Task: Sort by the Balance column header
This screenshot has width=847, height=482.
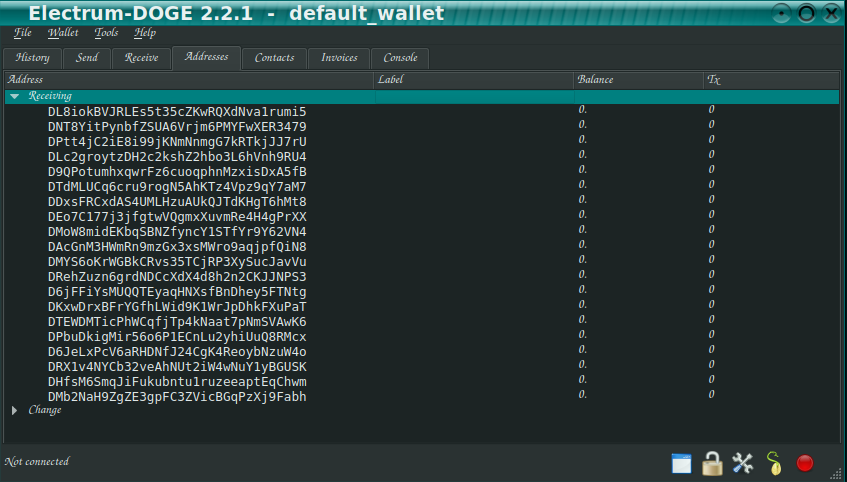Action: [638, 80]
